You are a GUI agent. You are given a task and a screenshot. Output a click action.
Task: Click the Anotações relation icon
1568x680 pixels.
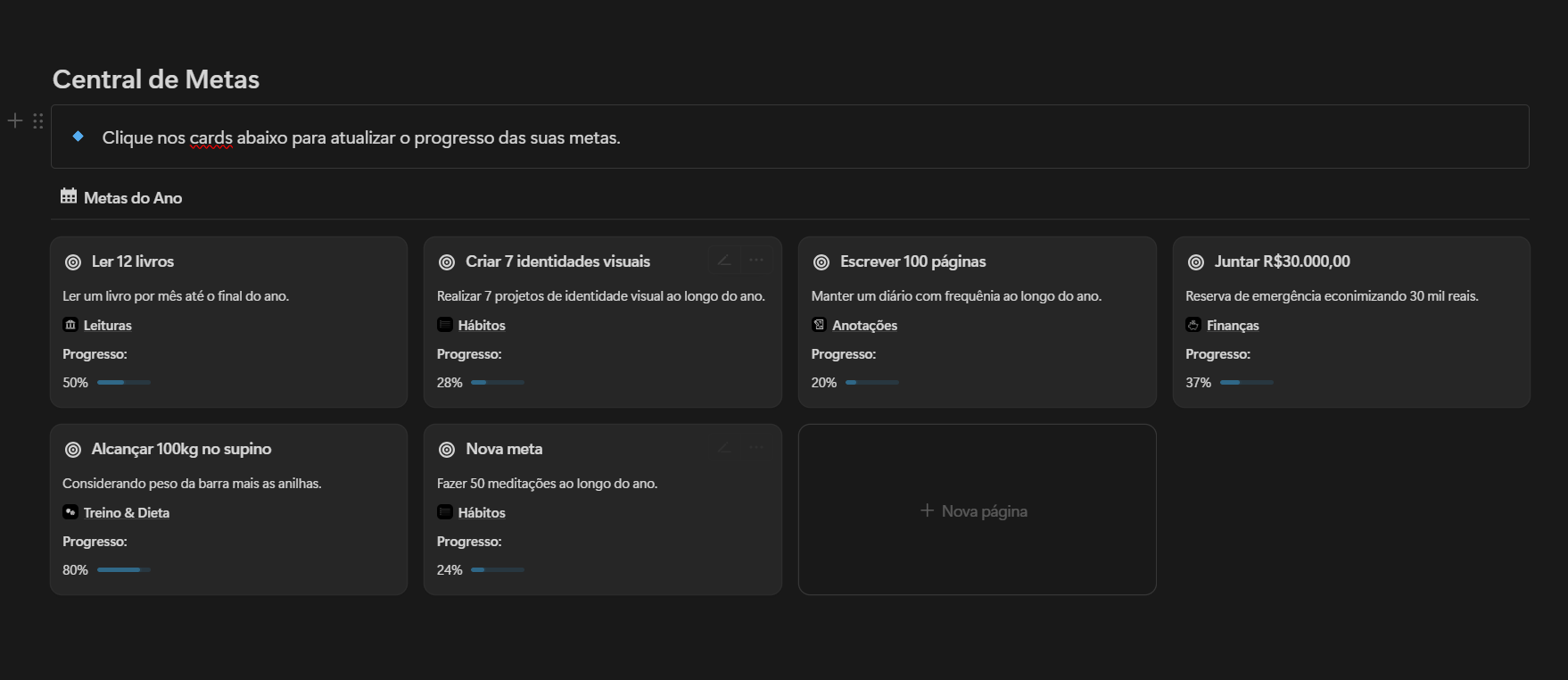coord(819,325)
